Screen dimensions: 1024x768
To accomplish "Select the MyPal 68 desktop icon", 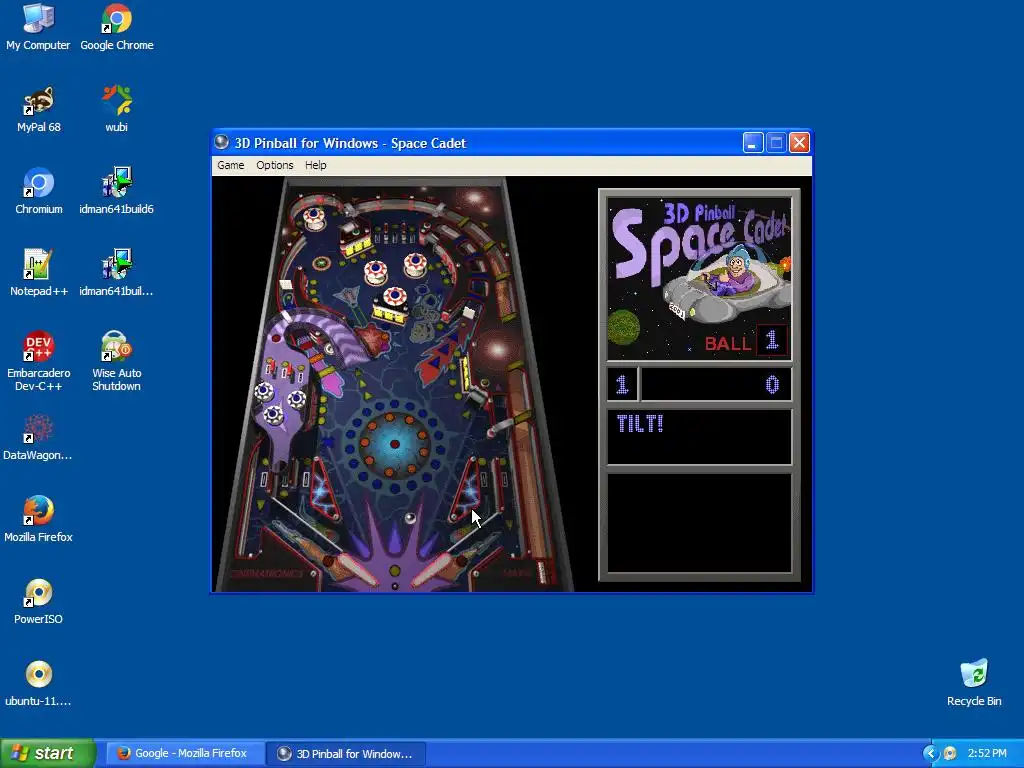I will point(39,110).
